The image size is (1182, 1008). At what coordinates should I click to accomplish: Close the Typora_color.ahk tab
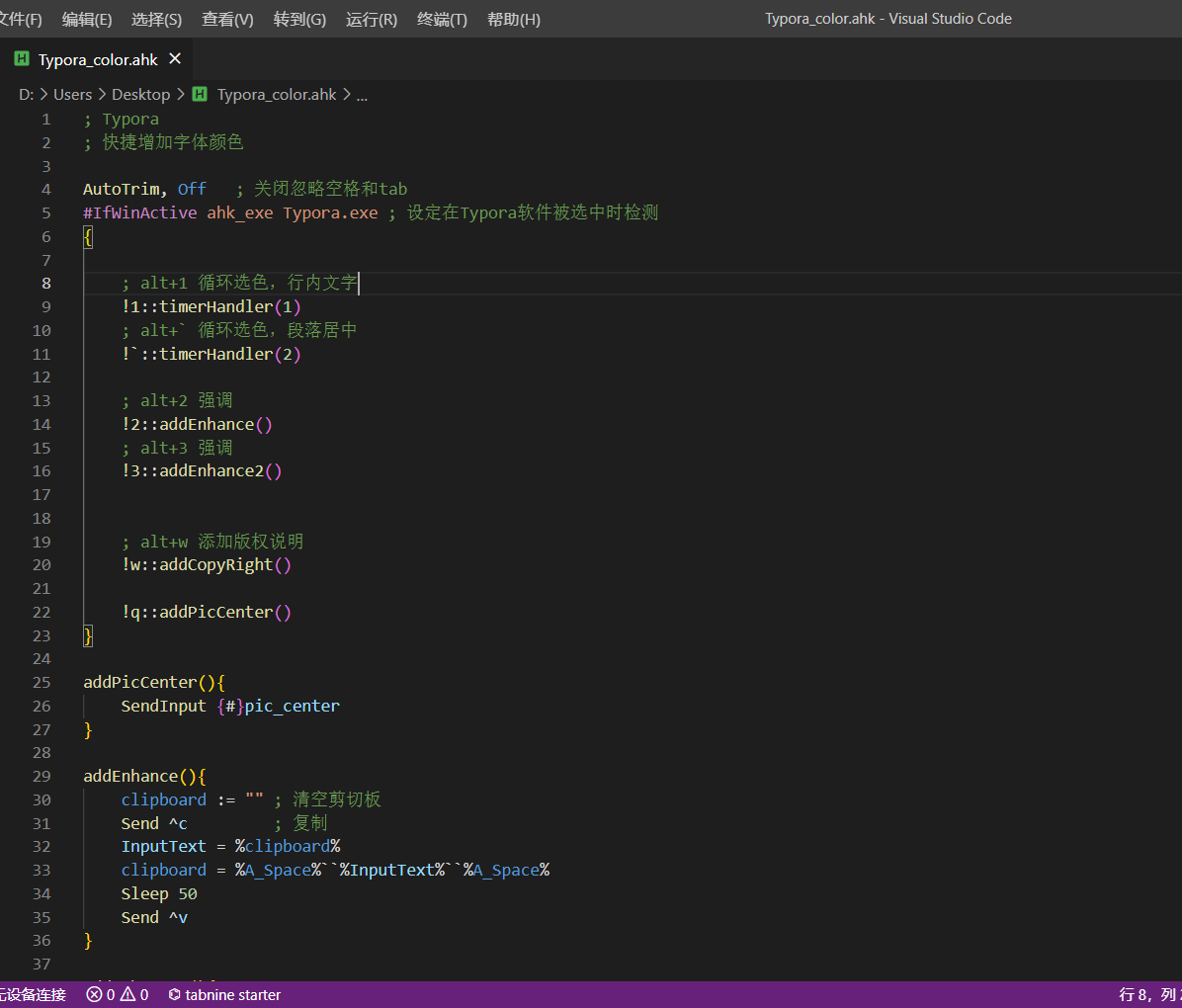pos(175,59)
